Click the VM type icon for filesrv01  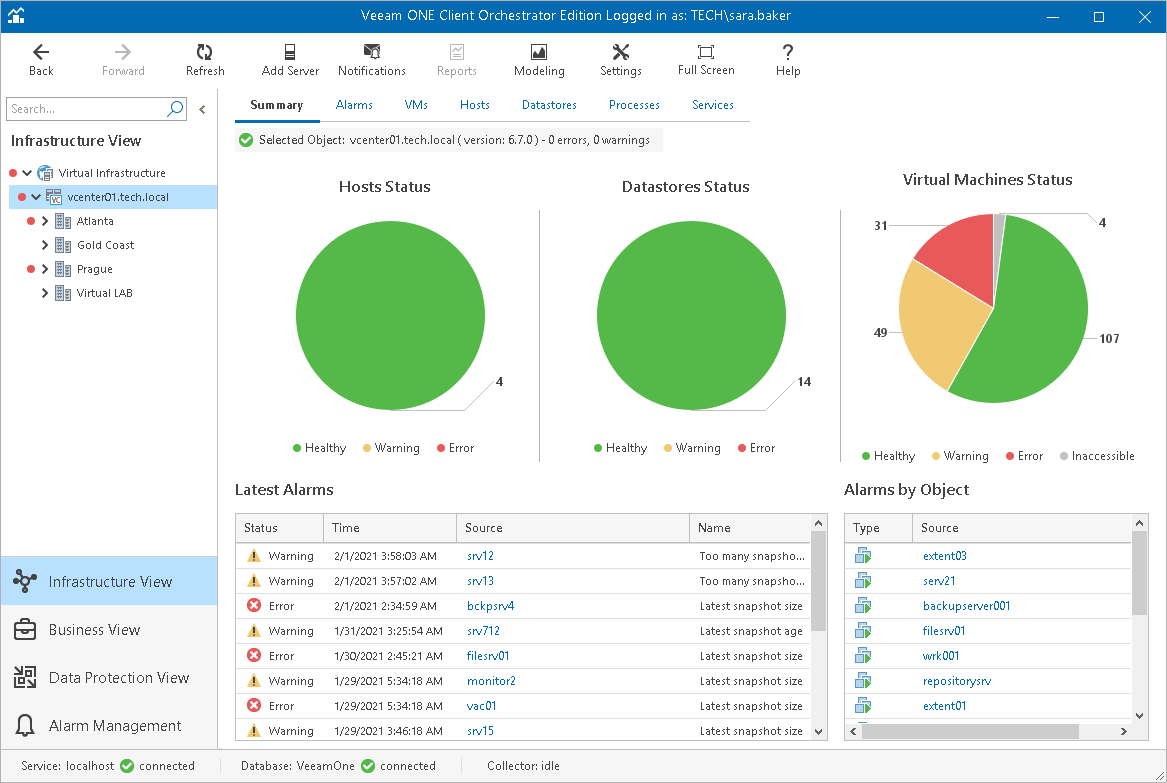pos(863,630)
